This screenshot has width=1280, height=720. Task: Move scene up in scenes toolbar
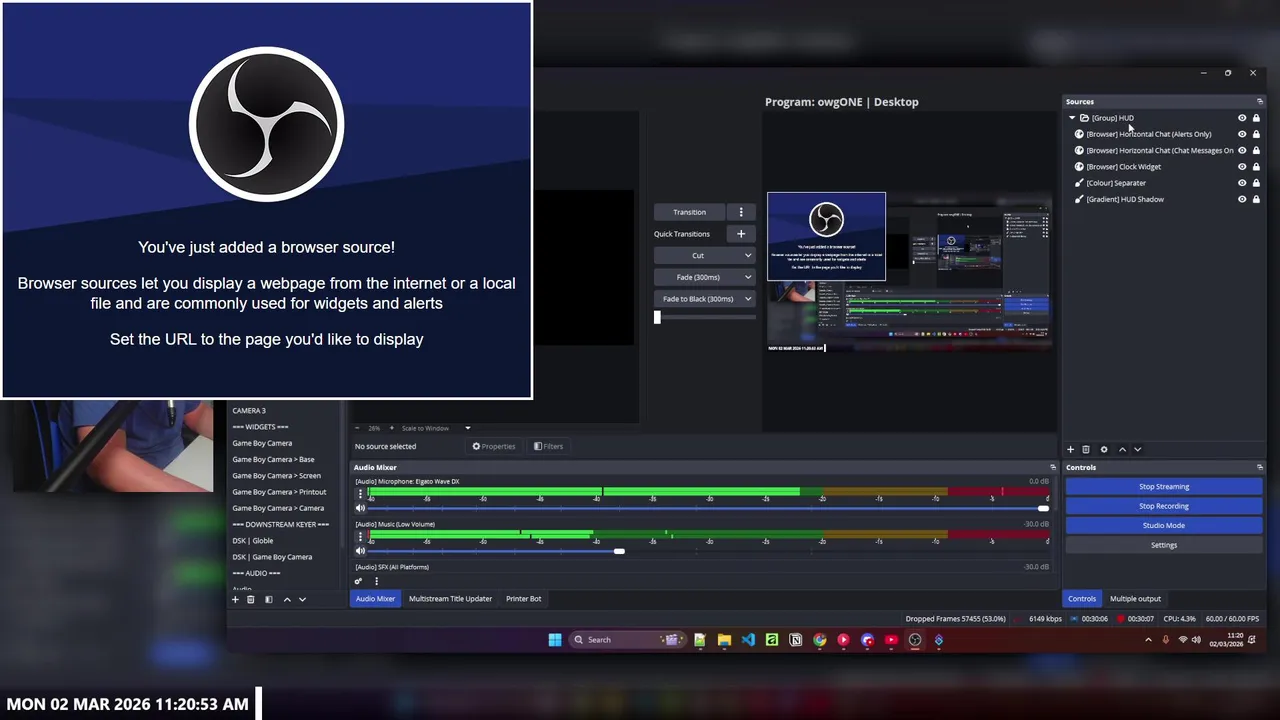pyautogui.click(x=287, y=599)
